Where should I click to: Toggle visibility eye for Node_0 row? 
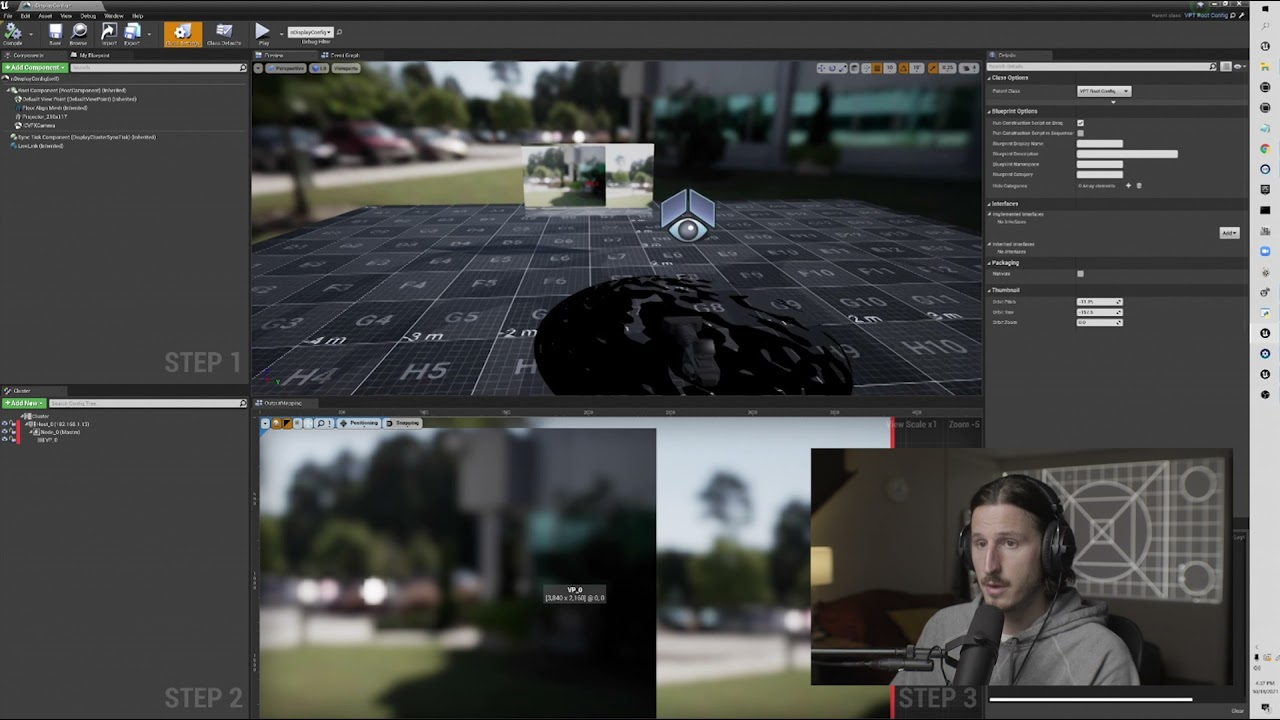point(5,432)
